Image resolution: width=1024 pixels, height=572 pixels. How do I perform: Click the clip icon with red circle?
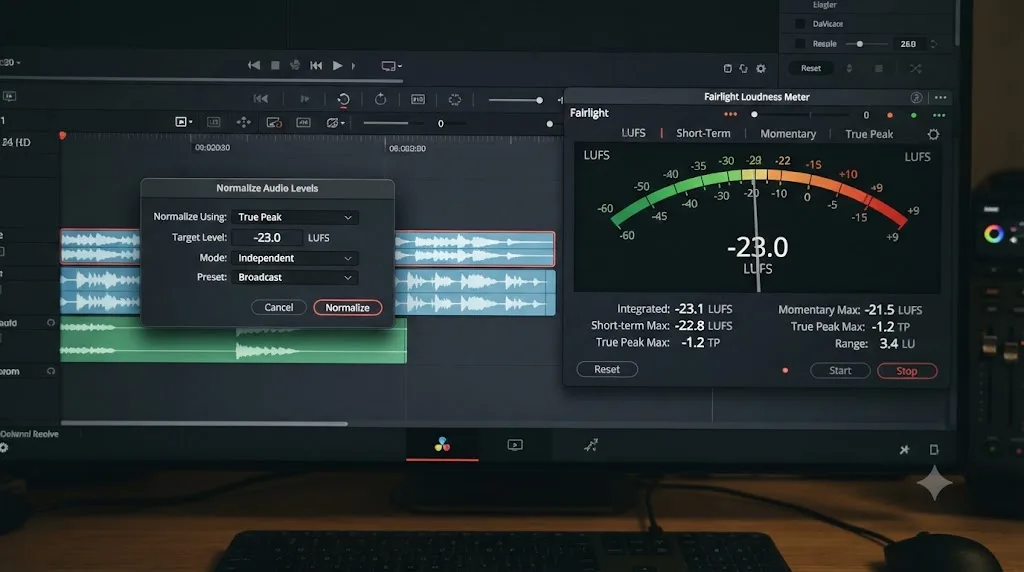(x=274, y=122)
